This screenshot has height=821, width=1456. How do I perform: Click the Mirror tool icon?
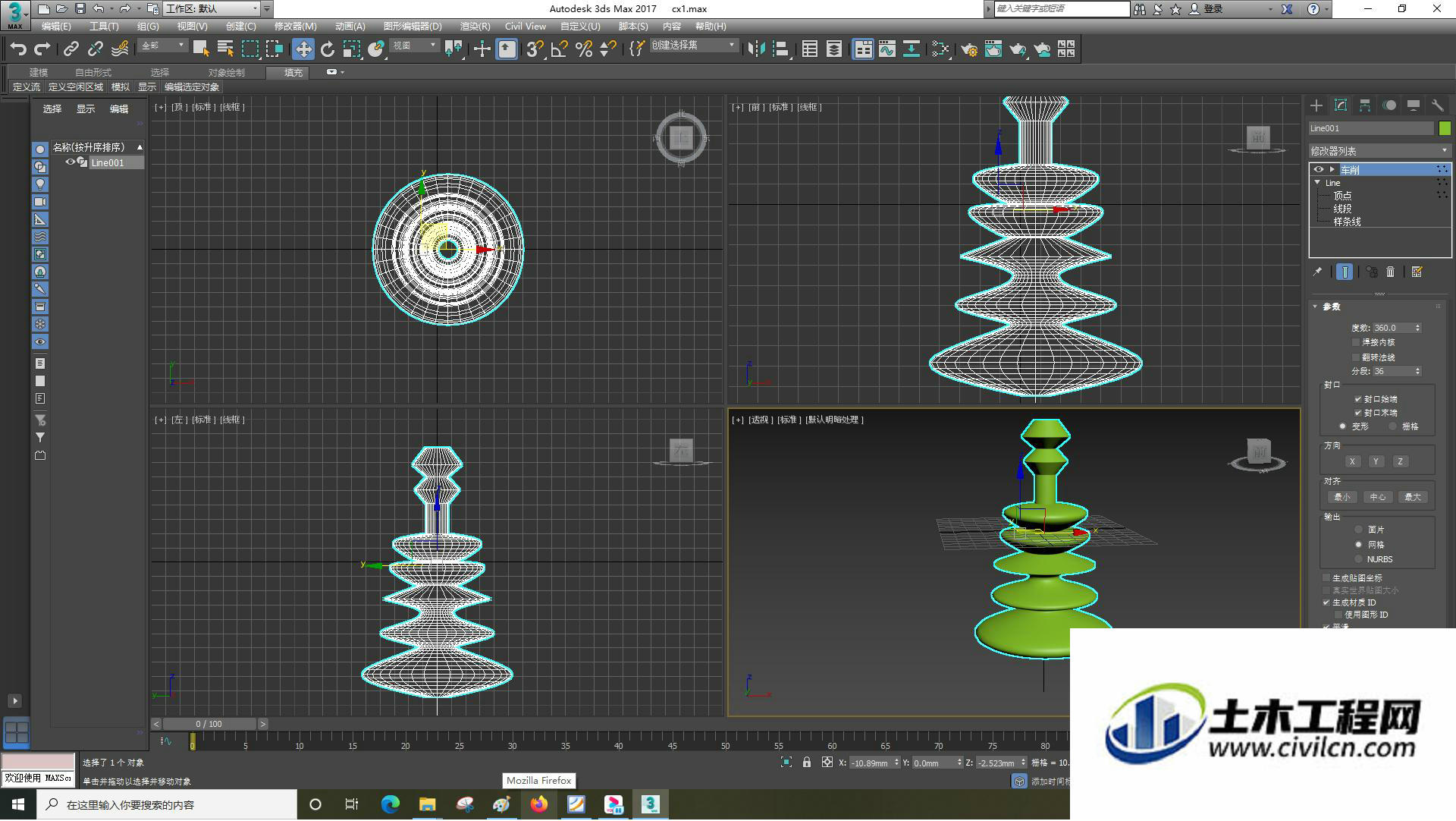coord(756,49)
